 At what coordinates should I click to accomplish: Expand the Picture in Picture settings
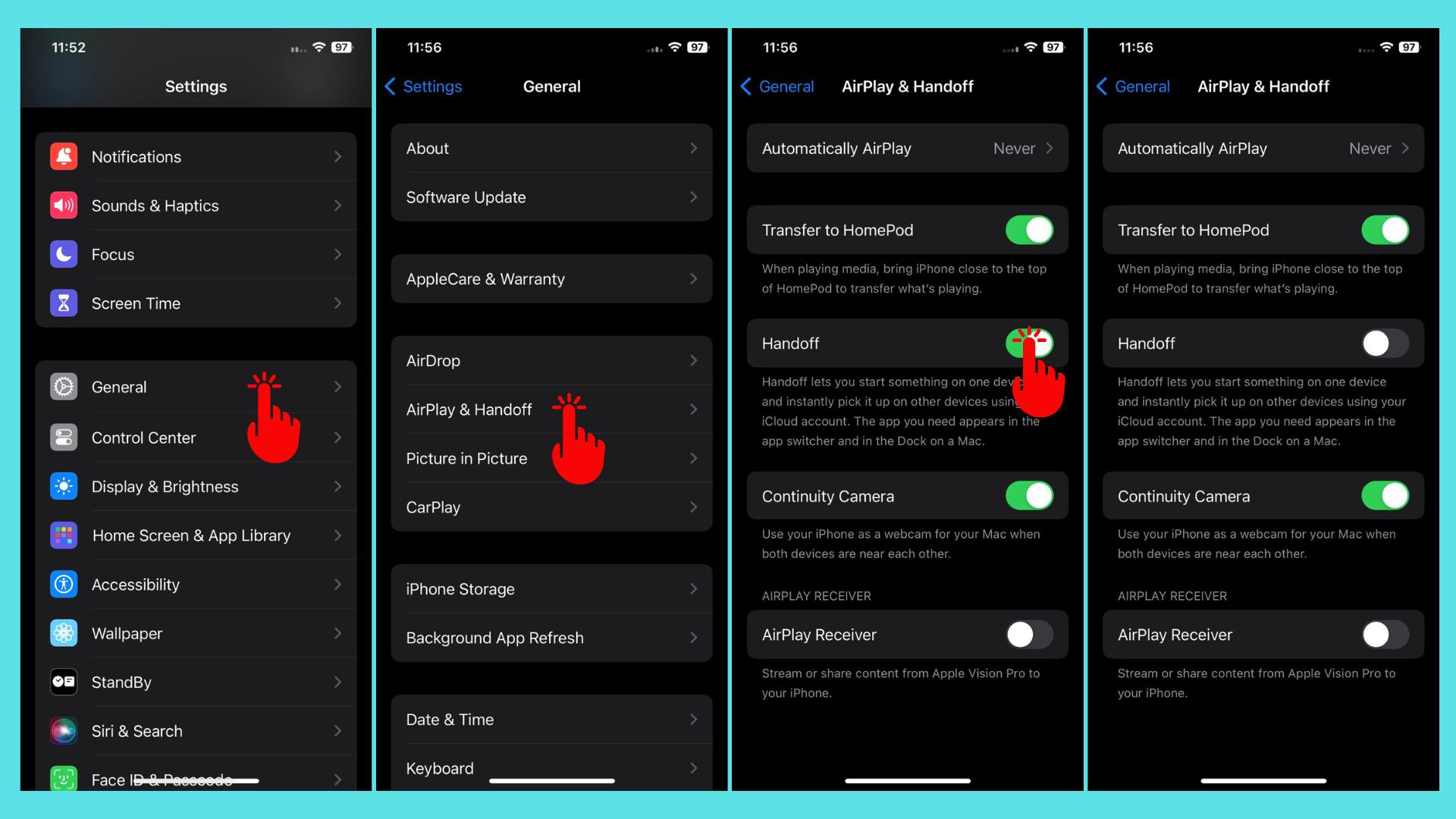click(550, 457)
